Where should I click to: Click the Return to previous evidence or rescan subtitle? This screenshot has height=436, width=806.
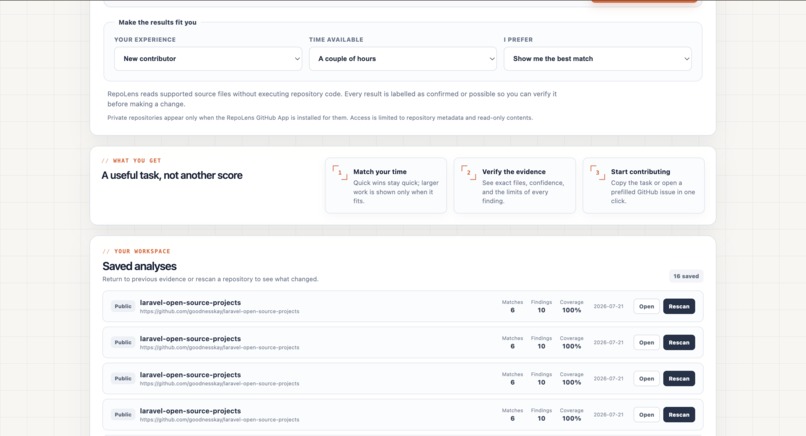point(210,279)
